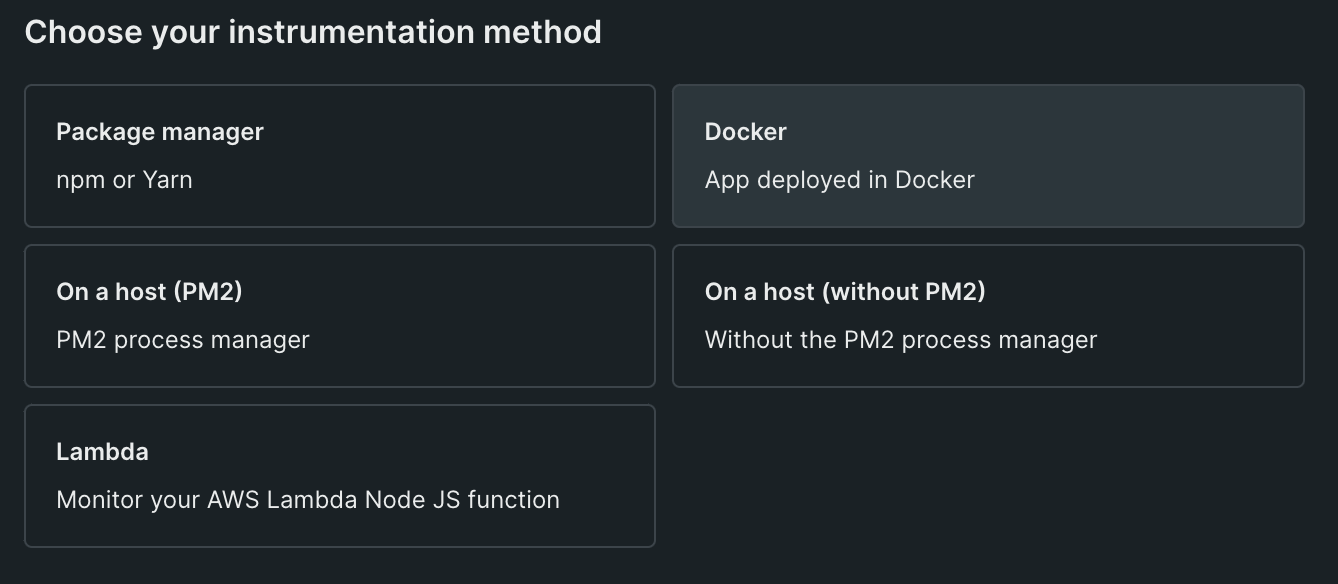Viewport: 1338px width, 584px height.
Task: Select the Package manager instrumentation card
Action: (x=339, y=156)
